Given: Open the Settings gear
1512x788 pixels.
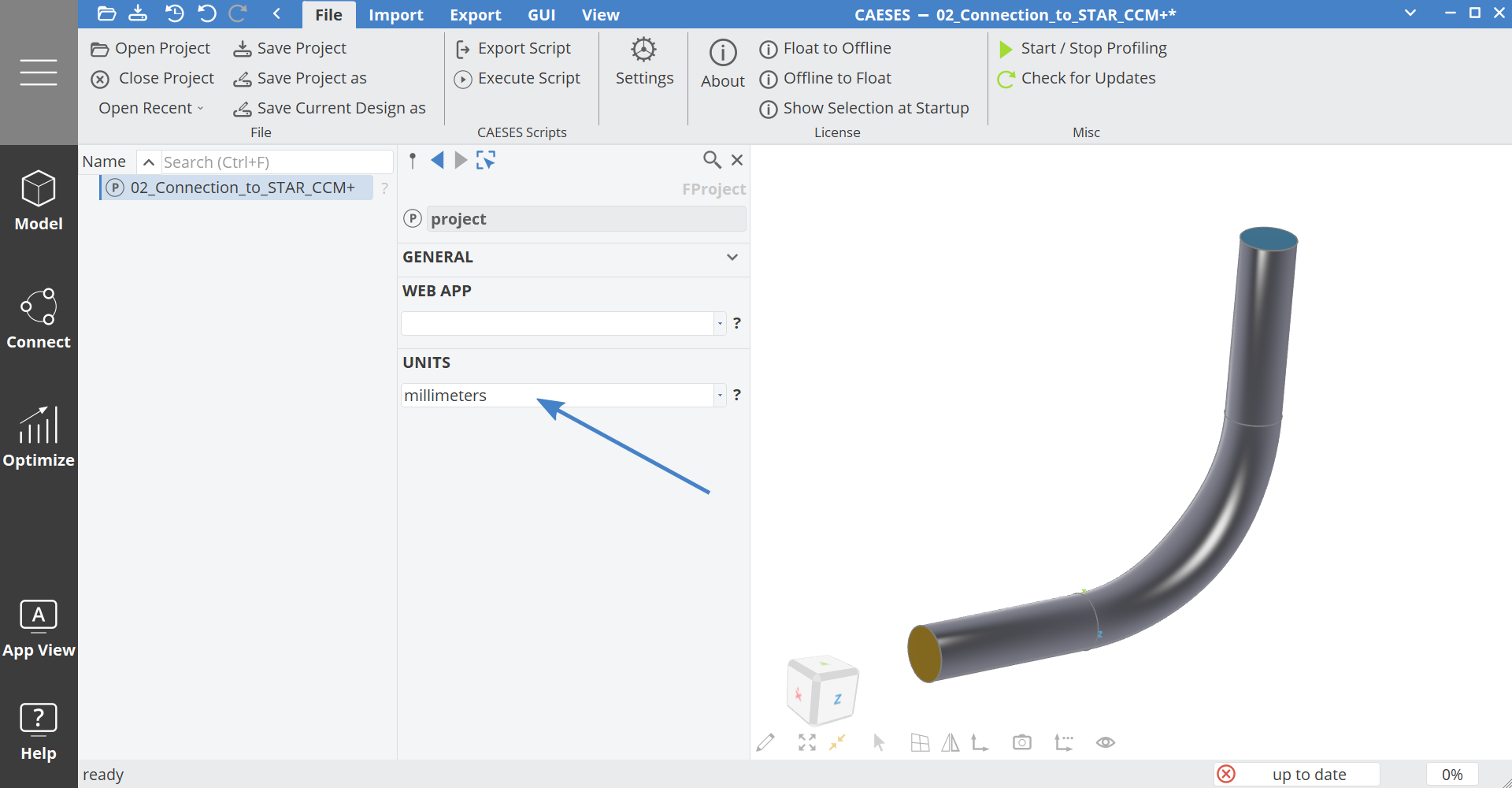Looking at the screenshot, I should 644,61.
